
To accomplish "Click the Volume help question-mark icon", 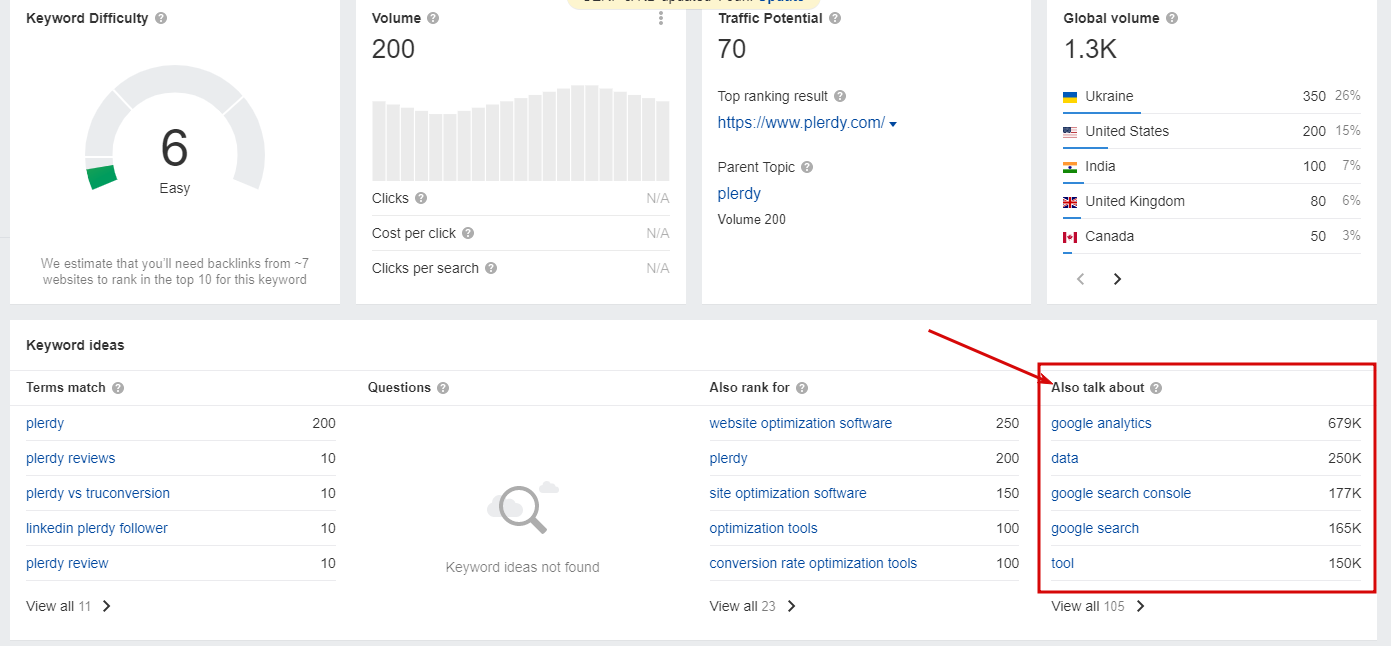I will point(432,18).
